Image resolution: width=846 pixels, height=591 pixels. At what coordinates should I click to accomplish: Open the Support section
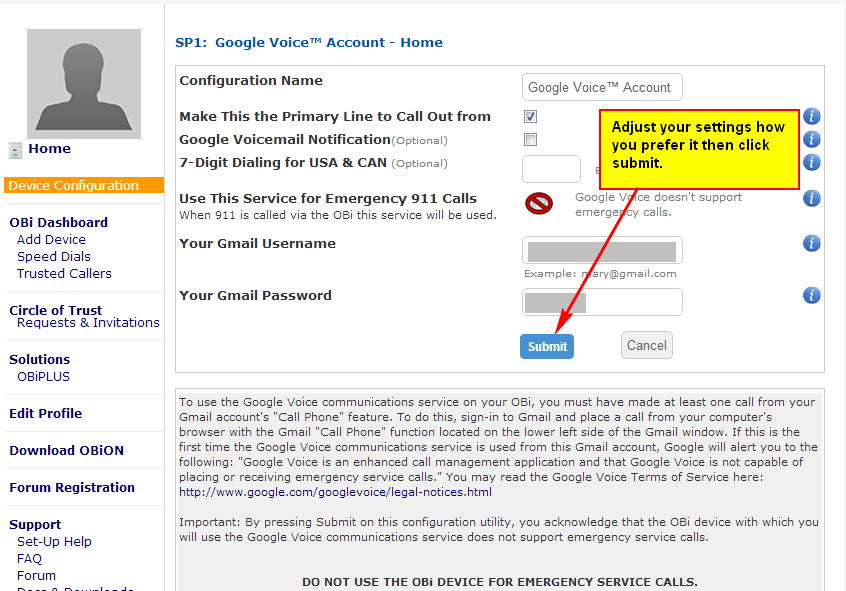[35, 525]
